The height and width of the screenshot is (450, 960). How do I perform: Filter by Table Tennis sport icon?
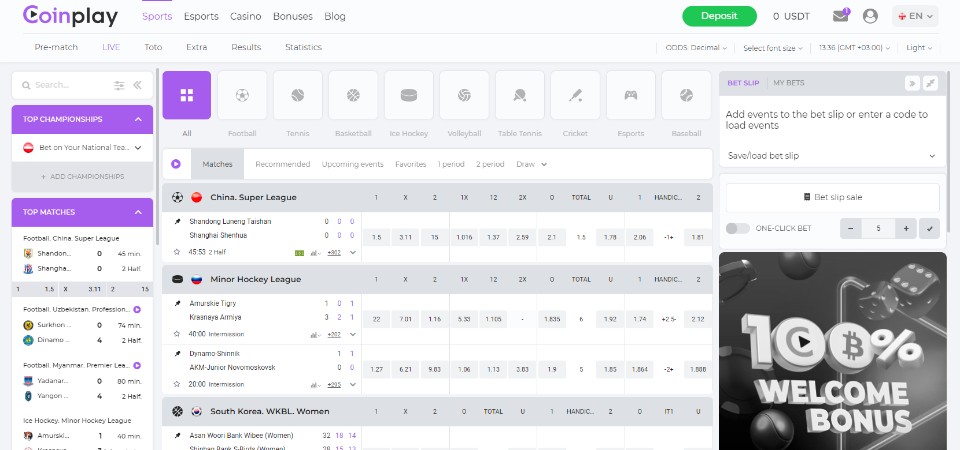click(520, 95)
